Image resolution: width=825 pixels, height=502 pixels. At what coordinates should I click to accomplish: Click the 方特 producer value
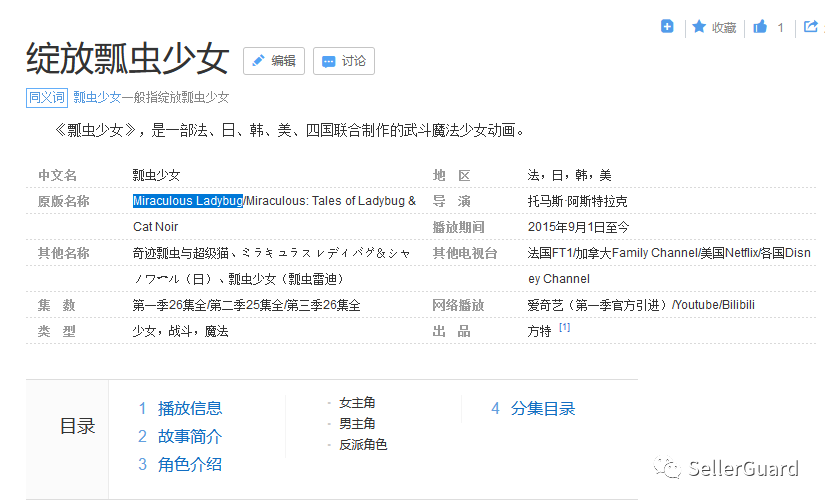coord(539,331)
